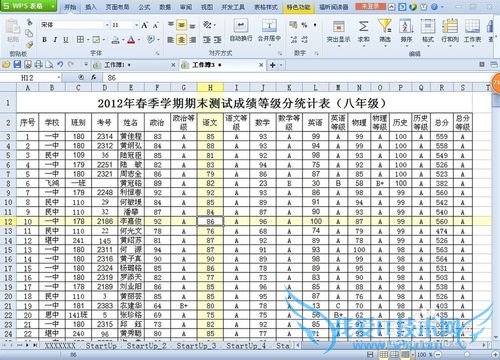The image size is (500, 360).
Task: Click the H12 Name Box field
Action: (32, 78)
